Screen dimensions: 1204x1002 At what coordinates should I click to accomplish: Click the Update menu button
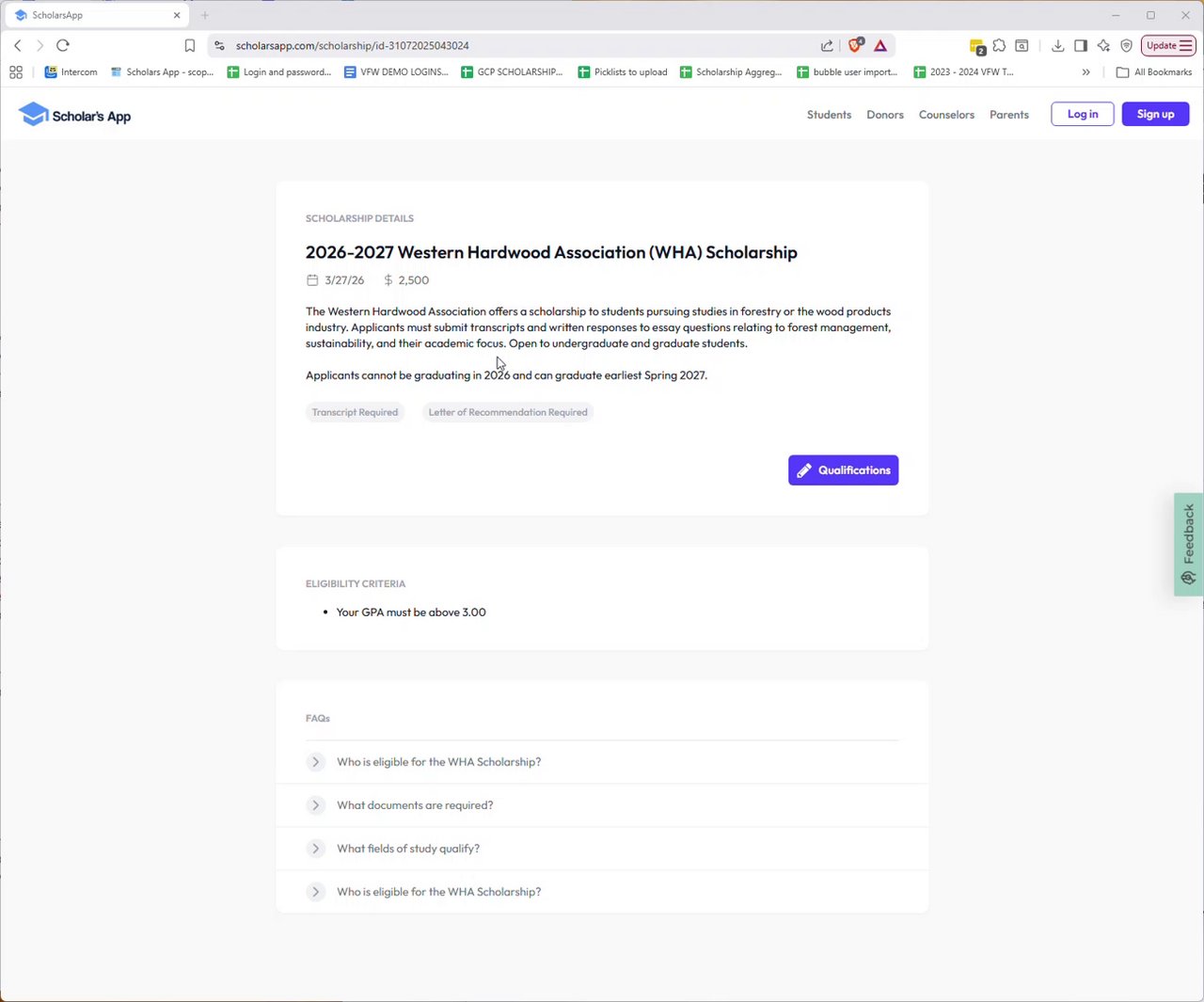pos(1168,45)
